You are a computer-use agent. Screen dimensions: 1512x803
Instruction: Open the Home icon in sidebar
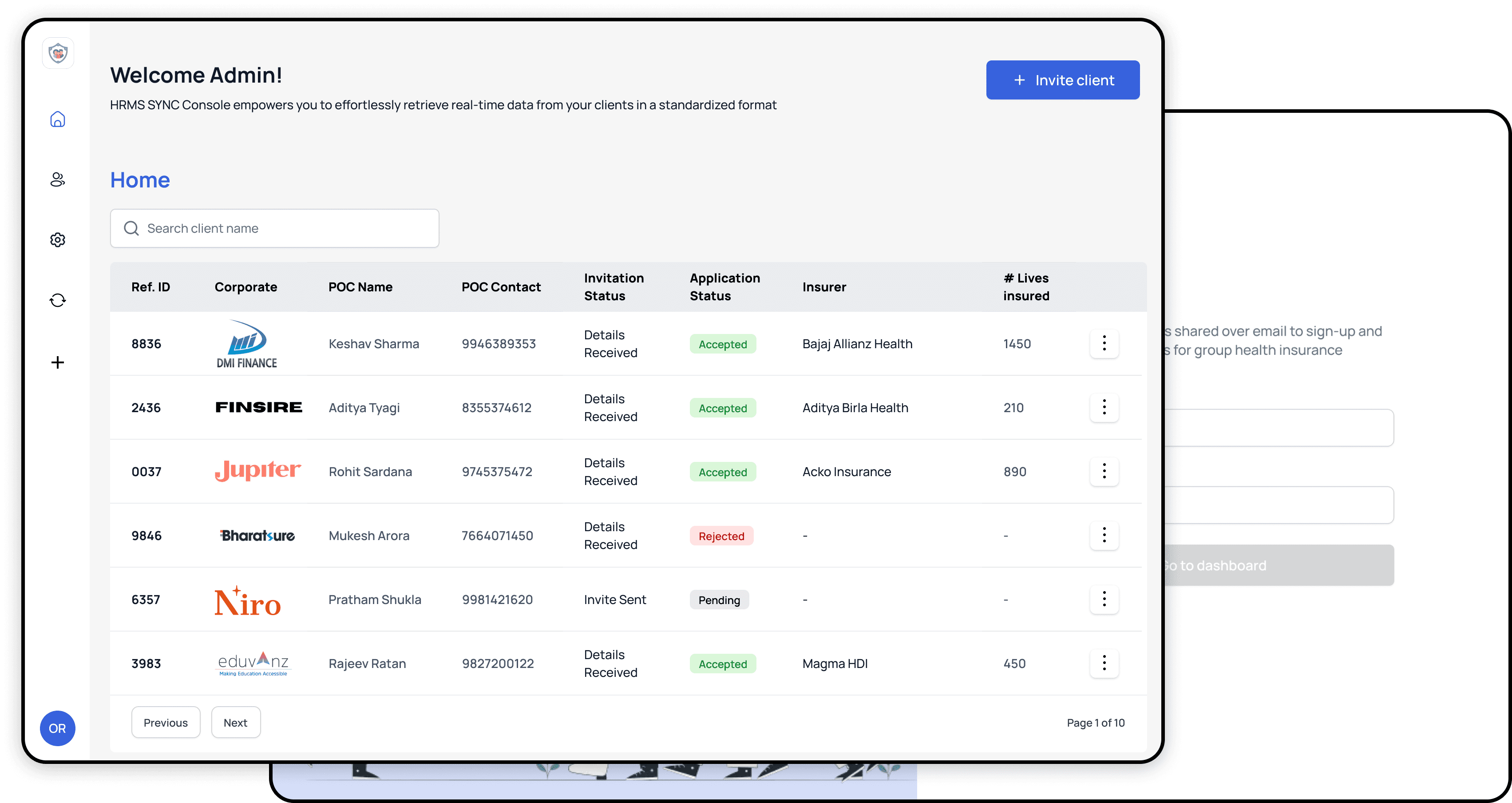pyautogui.click(x=58, y=119)
